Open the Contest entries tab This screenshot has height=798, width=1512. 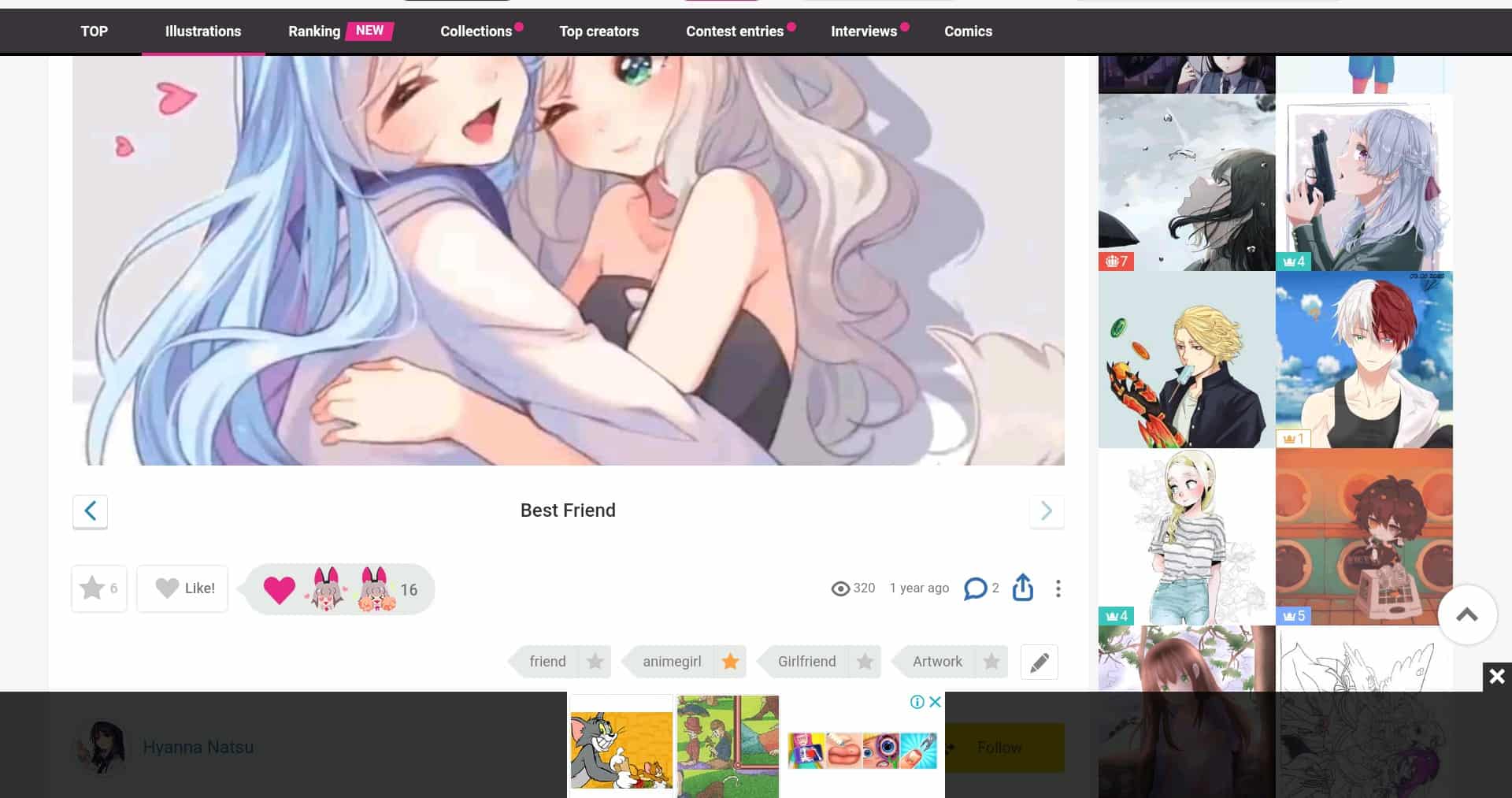tap(735, 32)
